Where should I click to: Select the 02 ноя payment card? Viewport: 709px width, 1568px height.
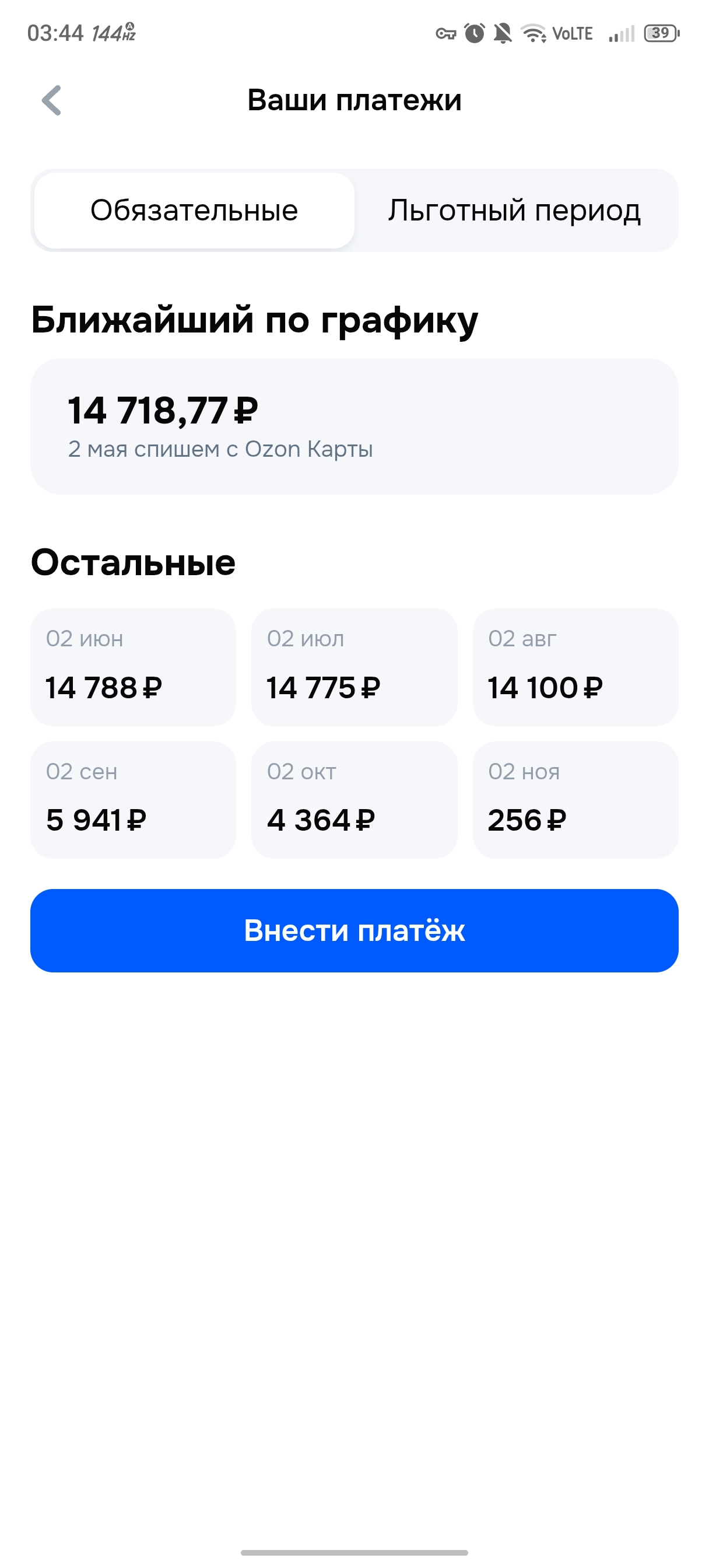(575, 800)
